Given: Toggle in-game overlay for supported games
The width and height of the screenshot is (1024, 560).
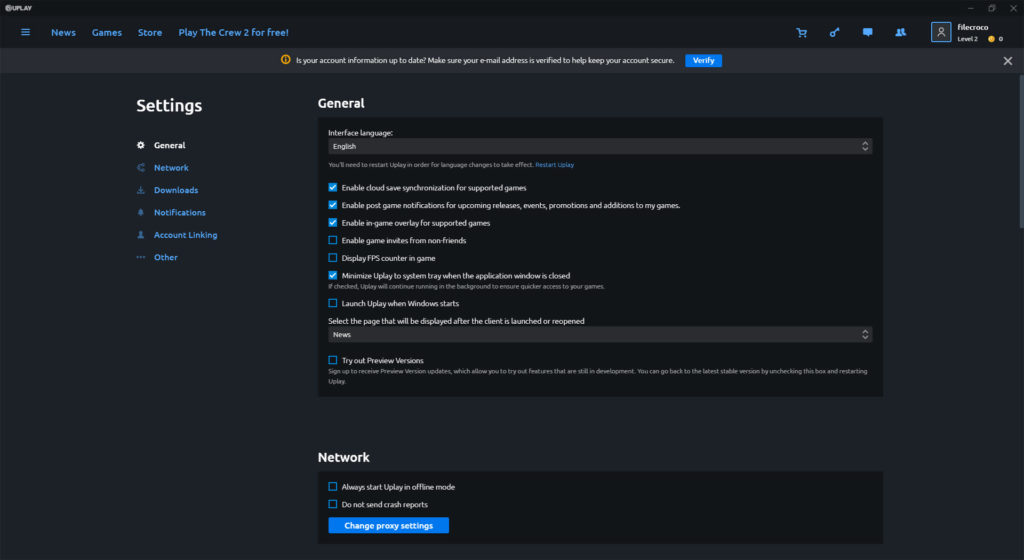Looking at the screenshot, I should 332,223.
